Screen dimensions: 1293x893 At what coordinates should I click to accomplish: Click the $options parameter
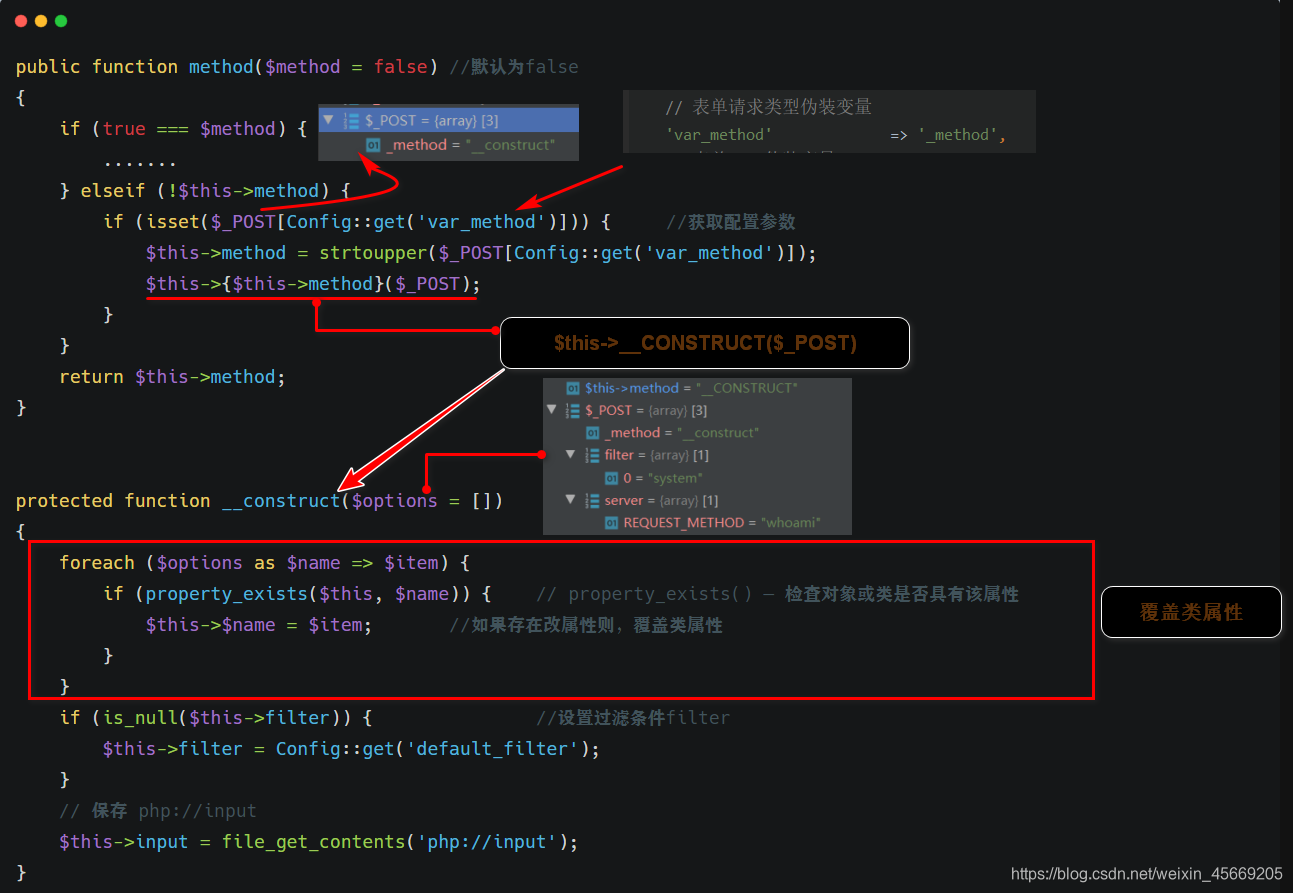394,501
